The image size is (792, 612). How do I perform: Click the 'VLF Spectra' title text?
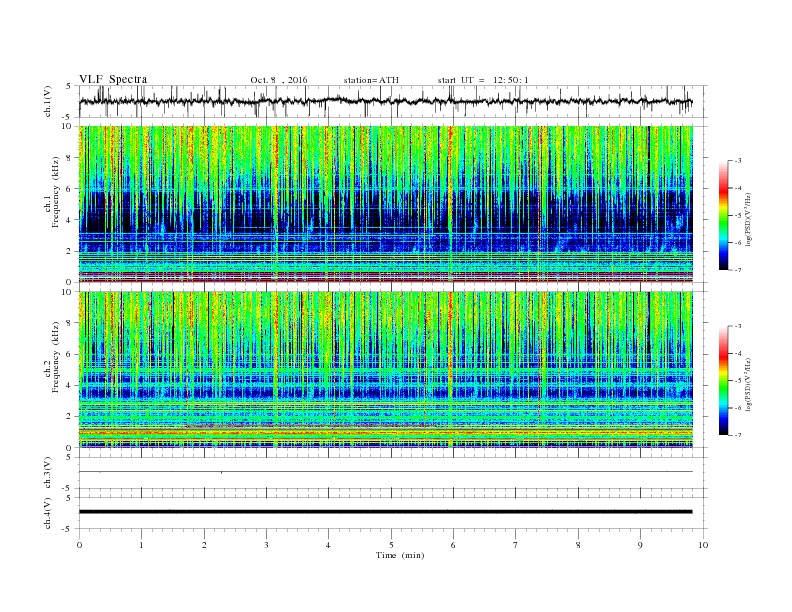[113, 79]
